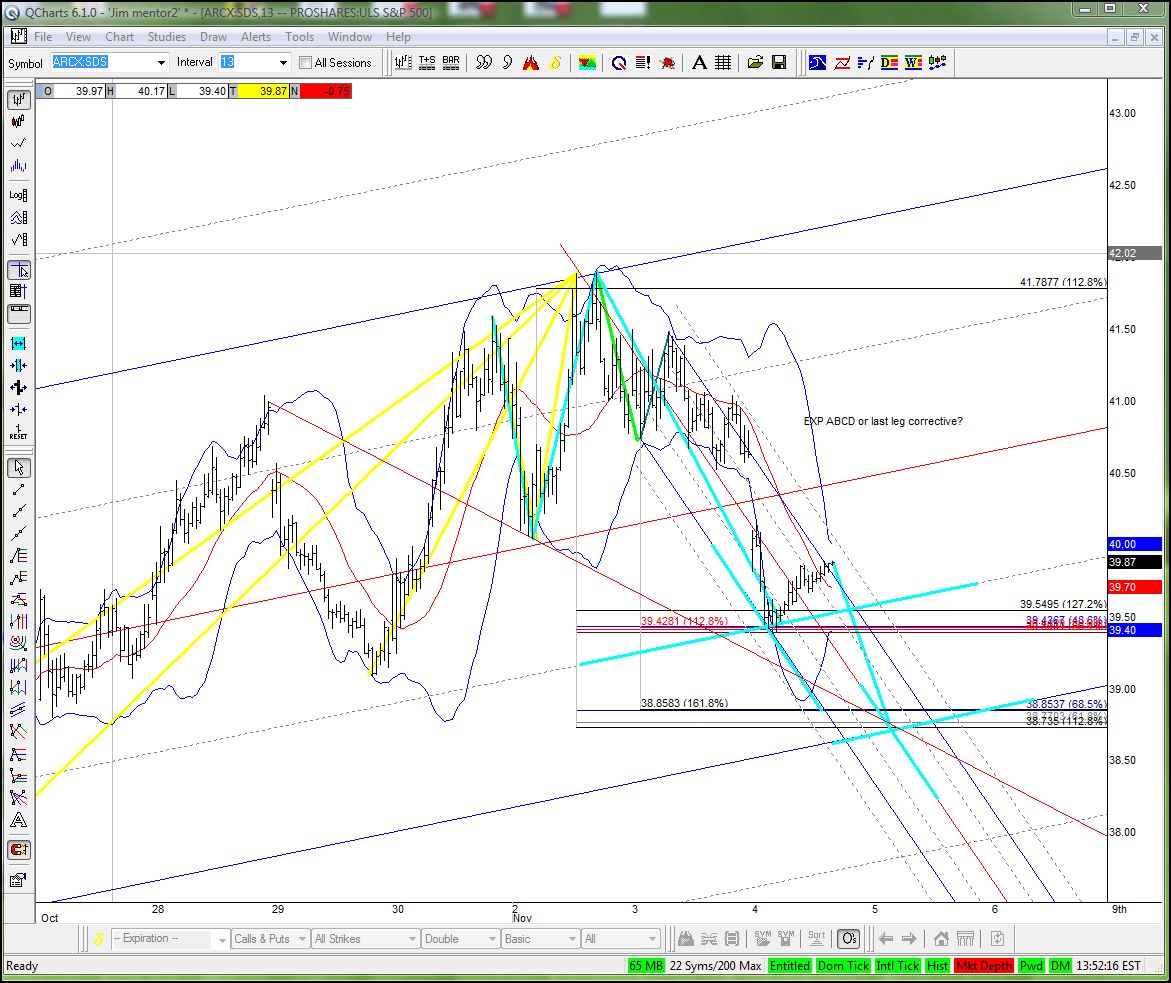Select the line chart style icon

(x=19, y=143)
